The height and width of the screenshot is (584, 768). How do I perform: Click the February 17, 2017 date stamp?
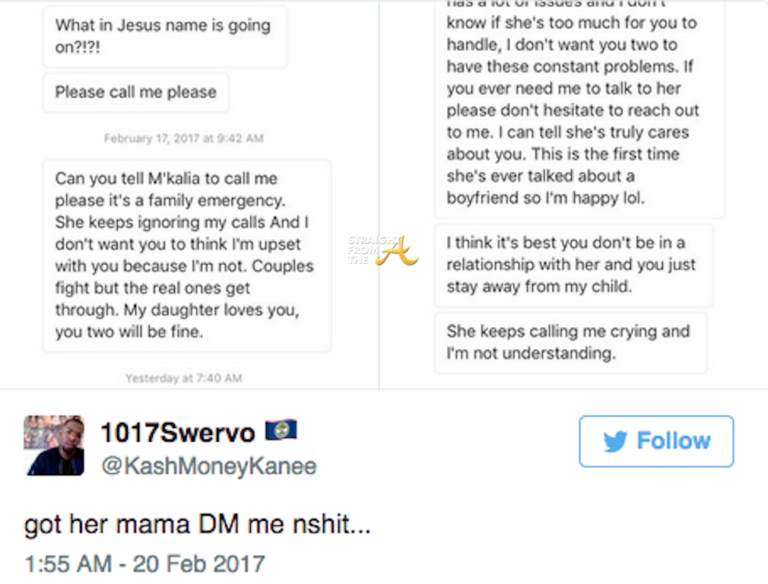[184, 138]
